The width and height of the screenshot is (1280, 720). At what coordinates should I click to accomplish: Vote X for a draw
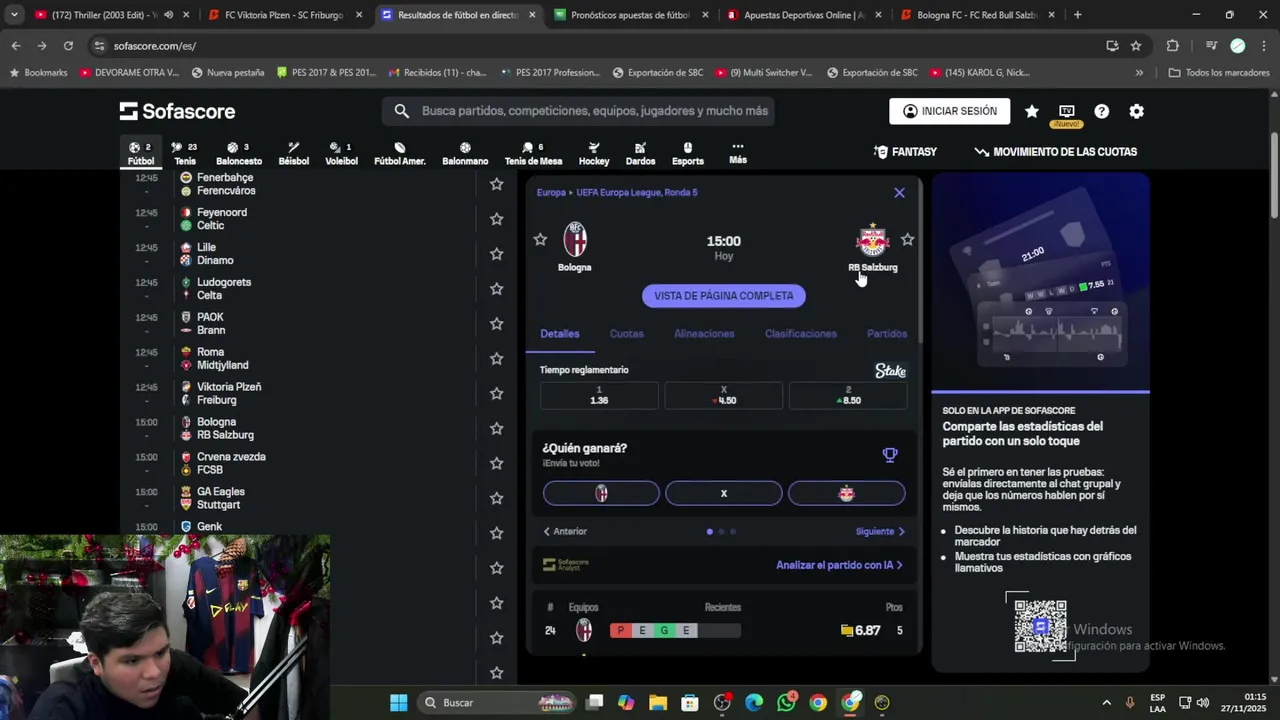pos(724,493)
